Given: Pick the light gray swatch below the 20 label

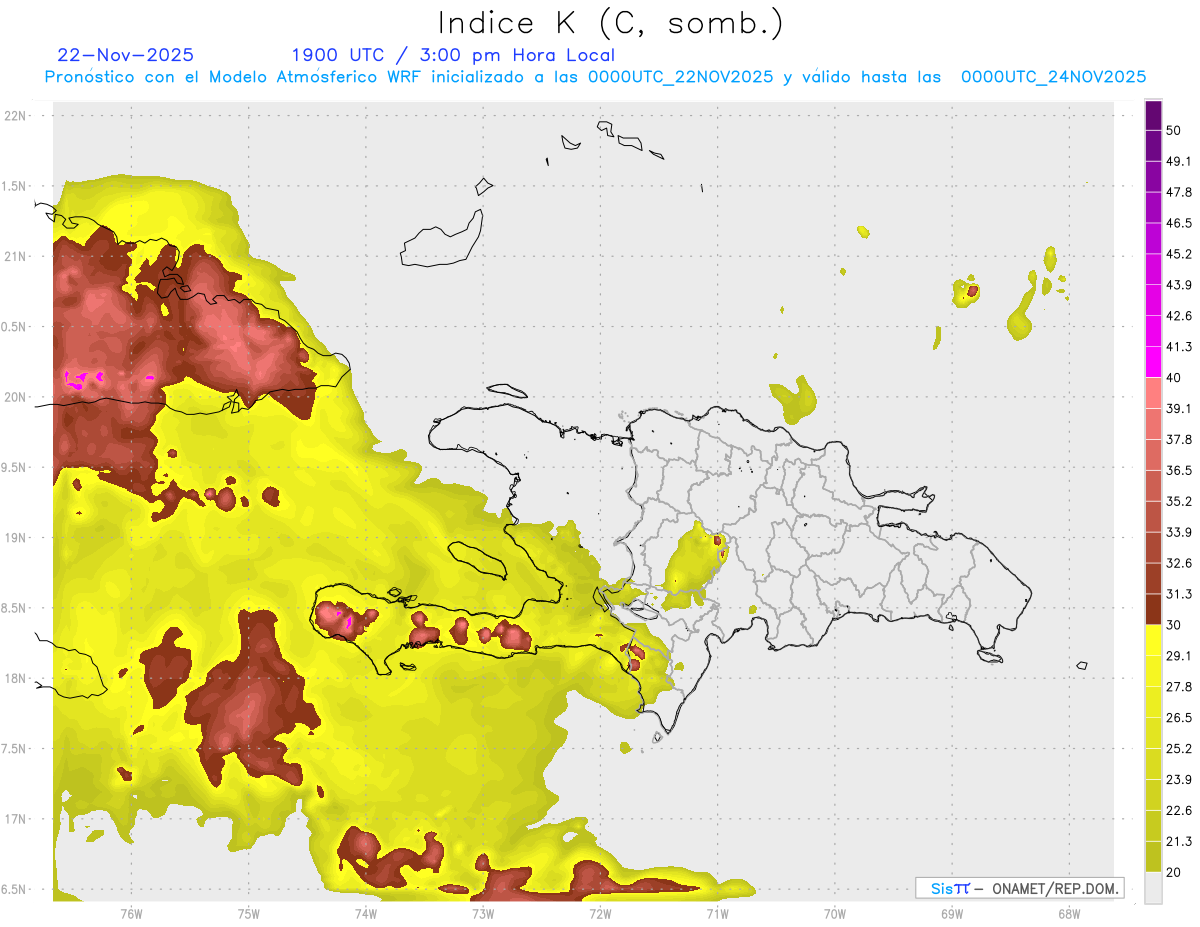Looking at the screenshot, I should pyautogui.click(x=1154, y=888).
